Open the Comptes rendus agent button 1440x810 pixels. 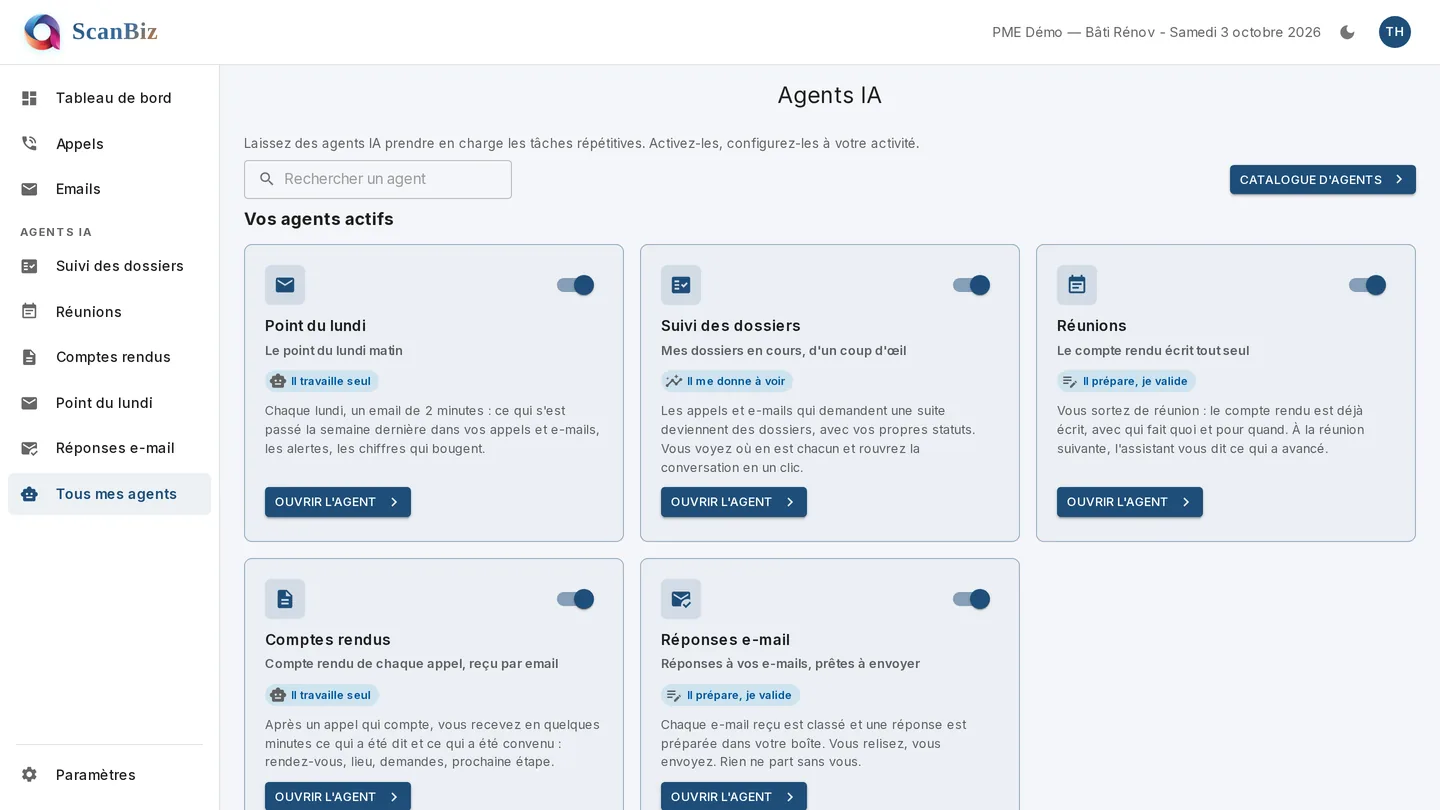pos(338,796)
